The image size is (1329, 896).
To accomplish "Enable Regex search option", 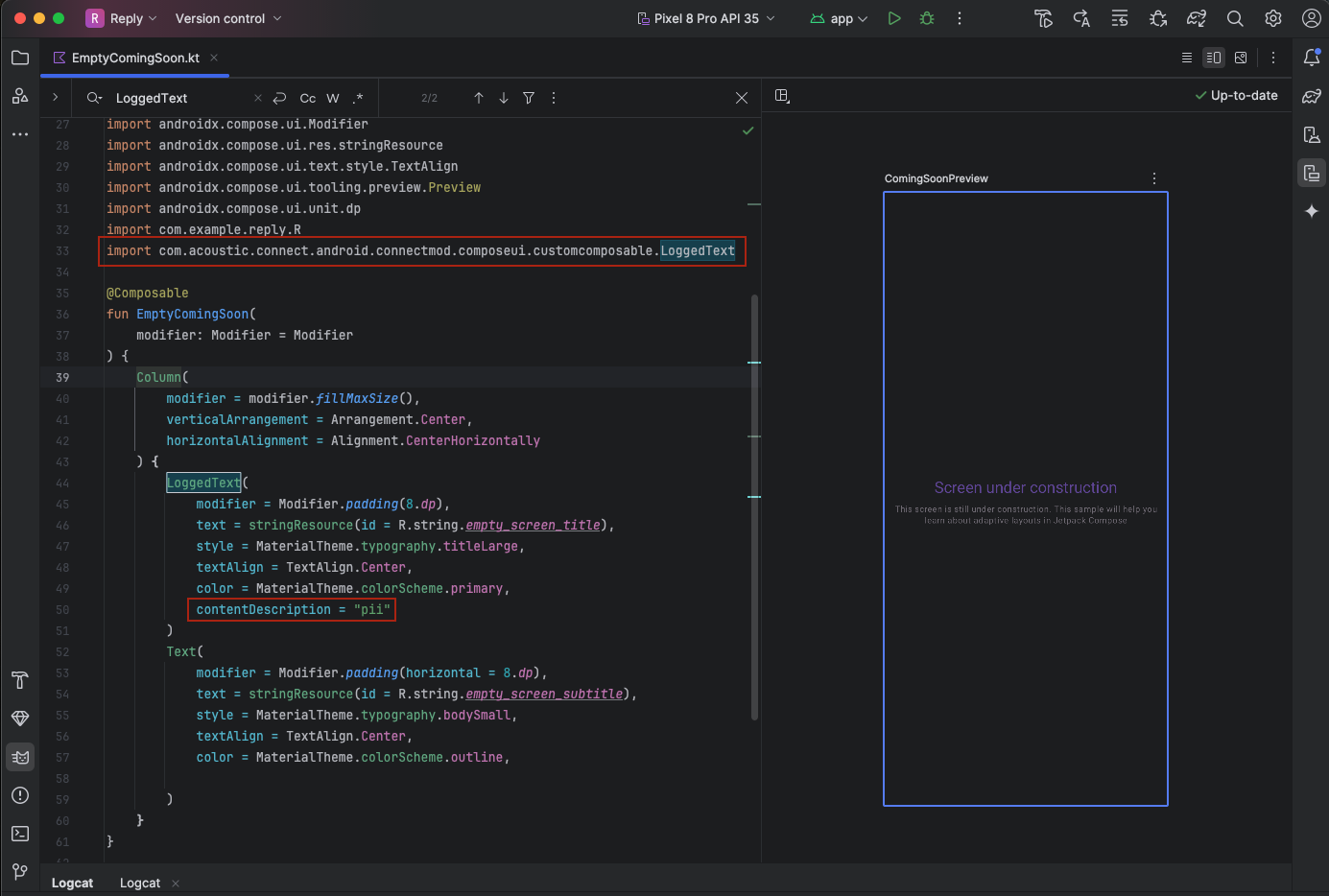I will [x=358, y=98].
